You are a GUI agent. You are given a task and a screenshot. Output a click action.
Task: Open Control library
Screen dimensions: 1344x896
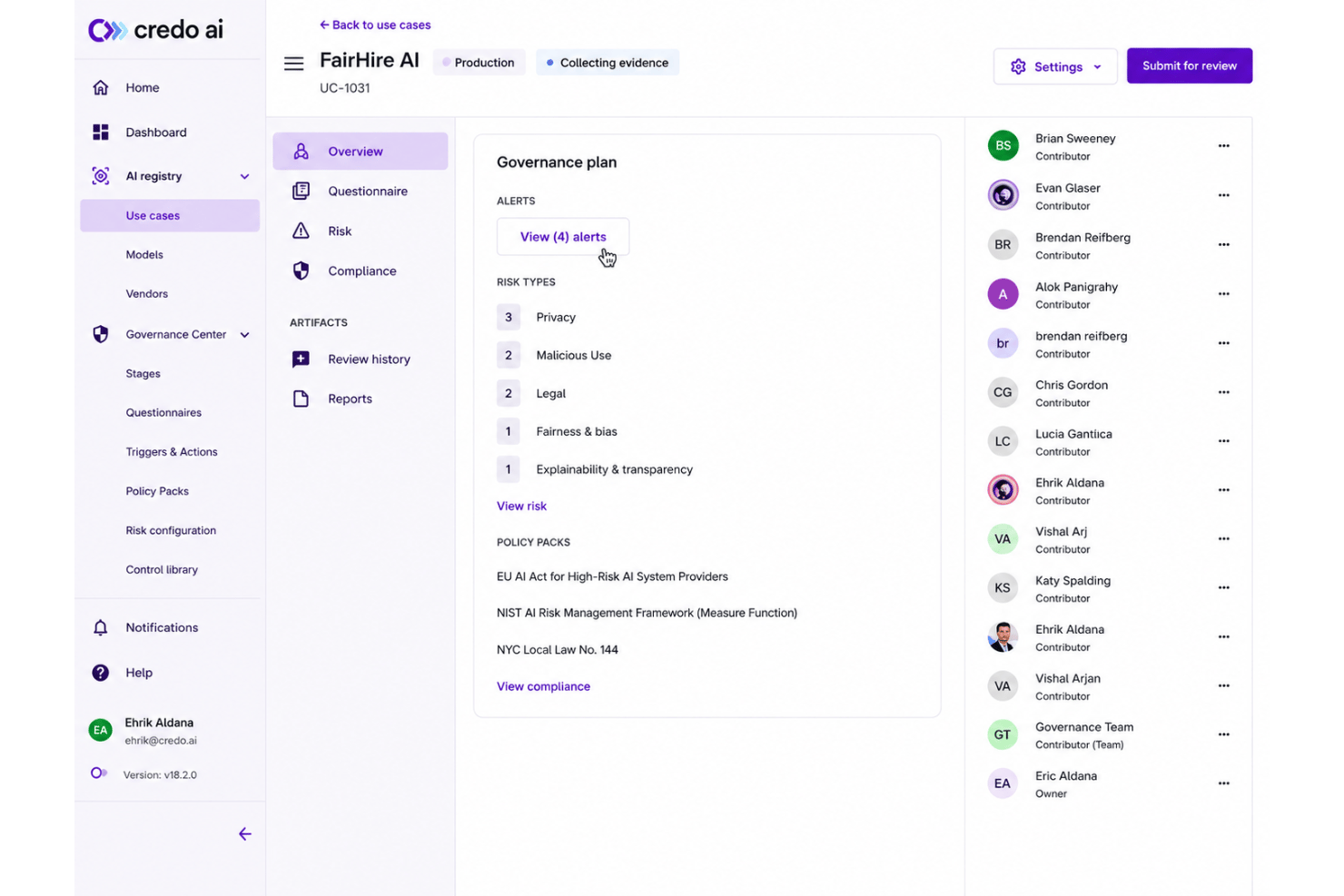(x=162, y=570)
